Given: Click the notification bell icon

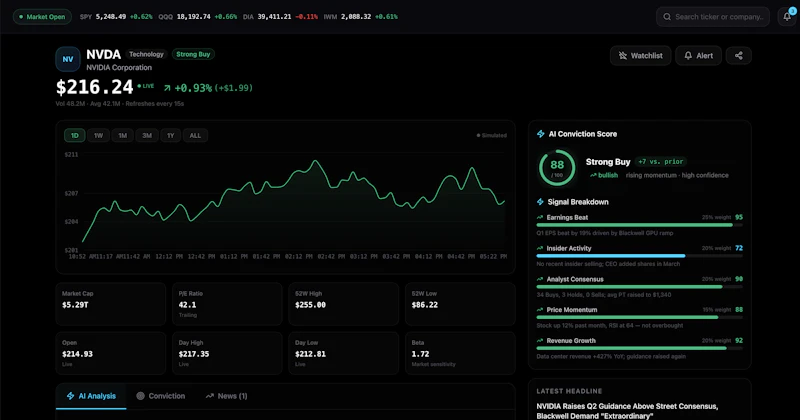Looking at the screenshot, I should (787, 16).
